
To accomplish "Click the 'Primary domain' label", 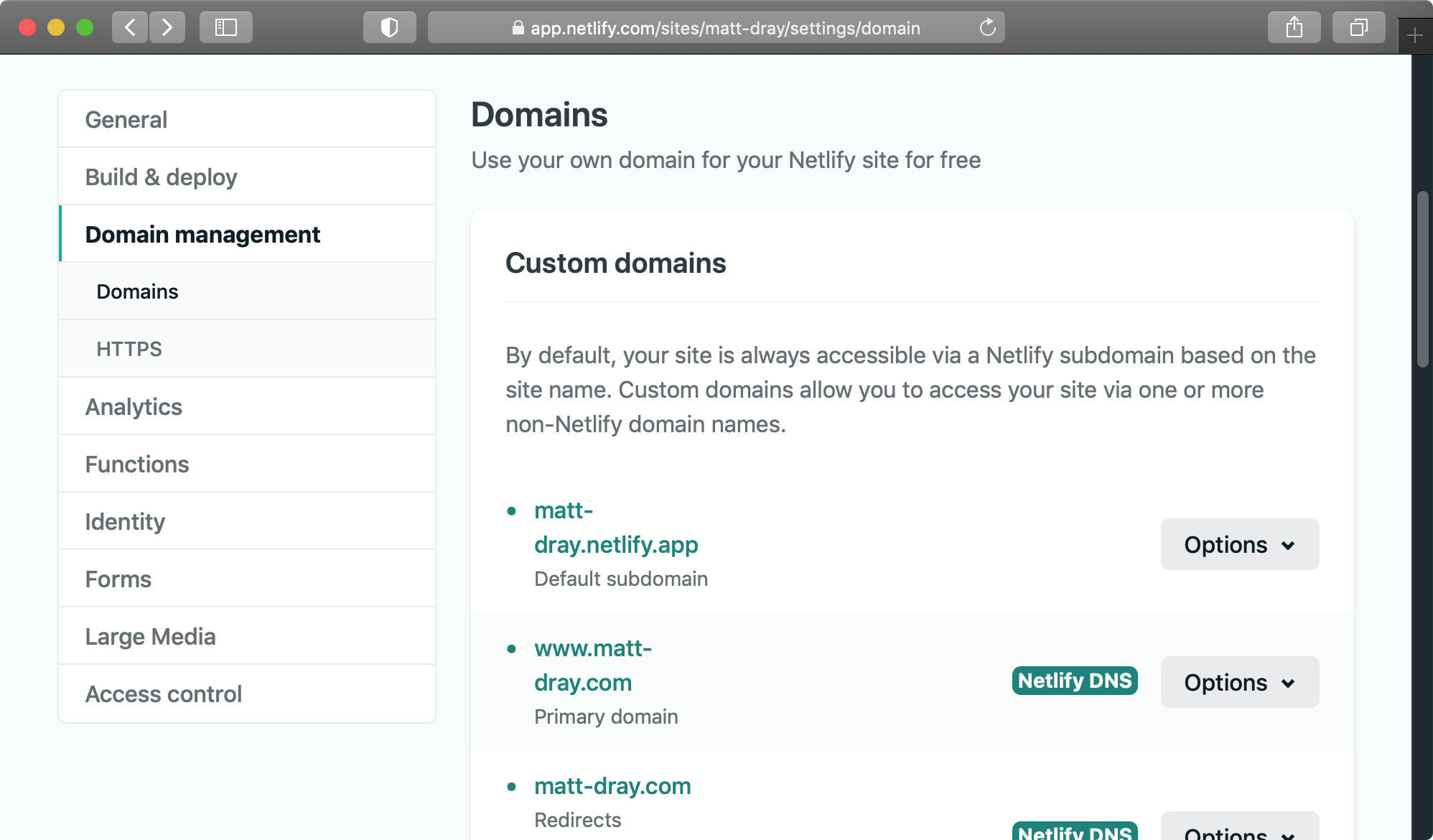I will [606, 717].
